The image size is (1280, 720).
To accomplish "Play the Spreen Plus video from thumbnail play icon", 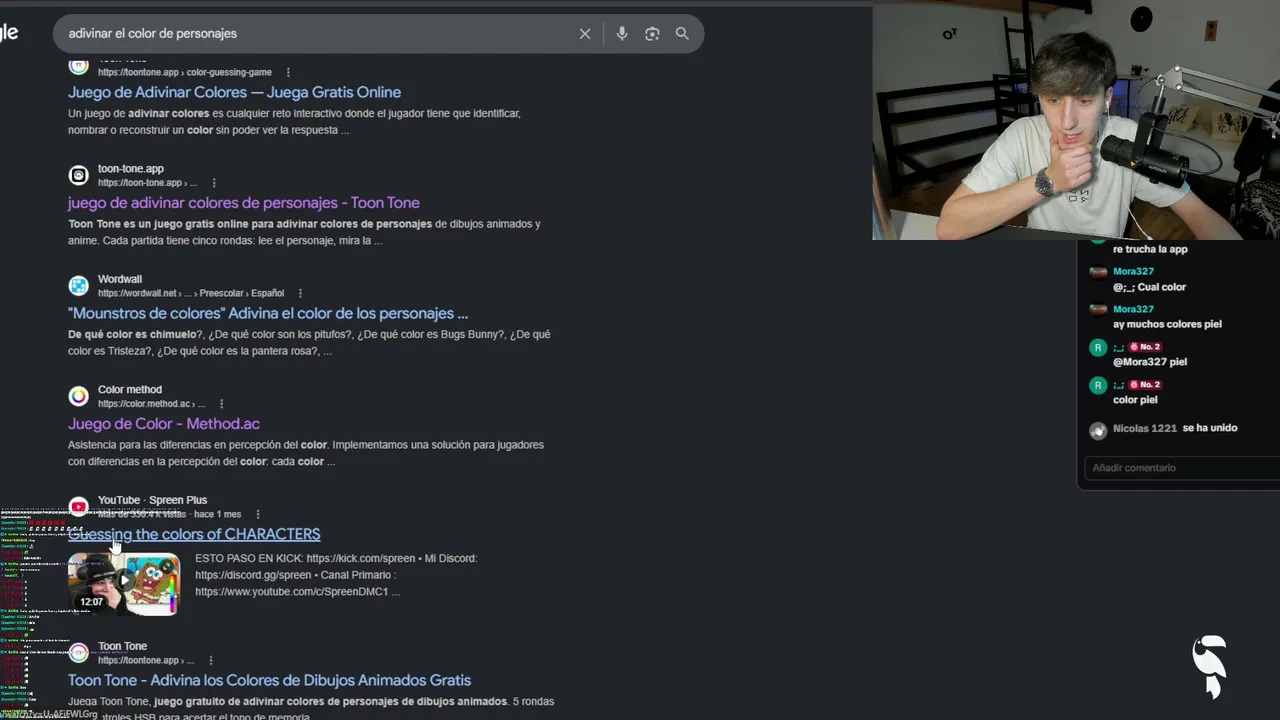I will [x=124, y=580].
